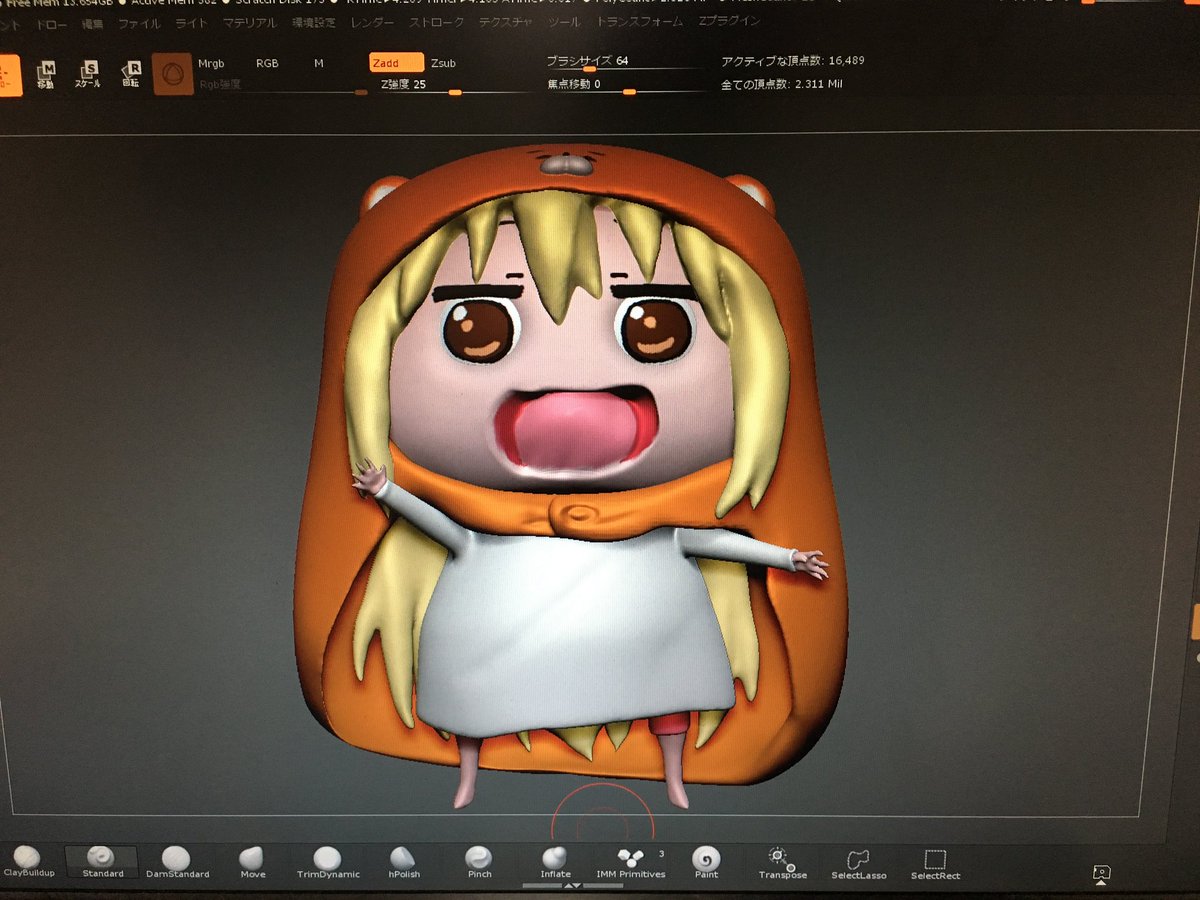The image size is (1200, 900).
Task: Open the ストローク (Stroke) menu
Action: click(x=436, y=22)
